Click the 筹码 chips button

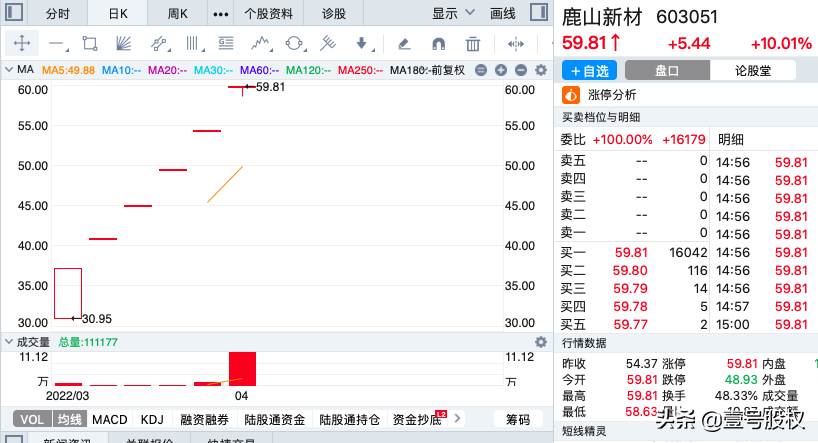click(x=518, y=420)
